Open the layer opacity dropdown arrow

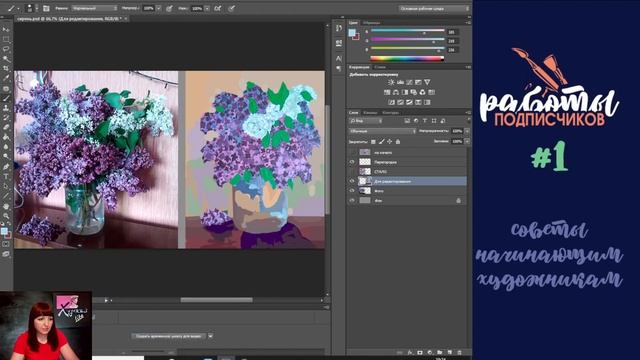(467, 131)
